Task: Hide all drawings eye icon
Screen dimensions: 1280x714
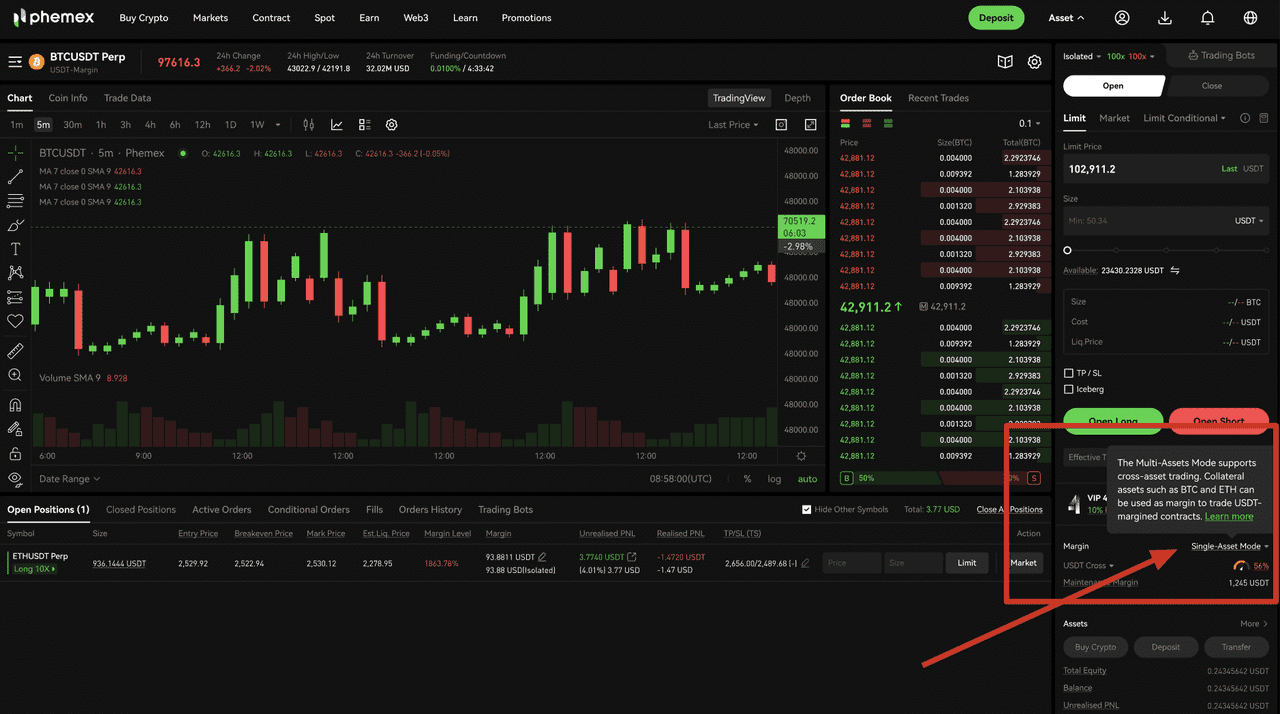Action: point(15,480)
